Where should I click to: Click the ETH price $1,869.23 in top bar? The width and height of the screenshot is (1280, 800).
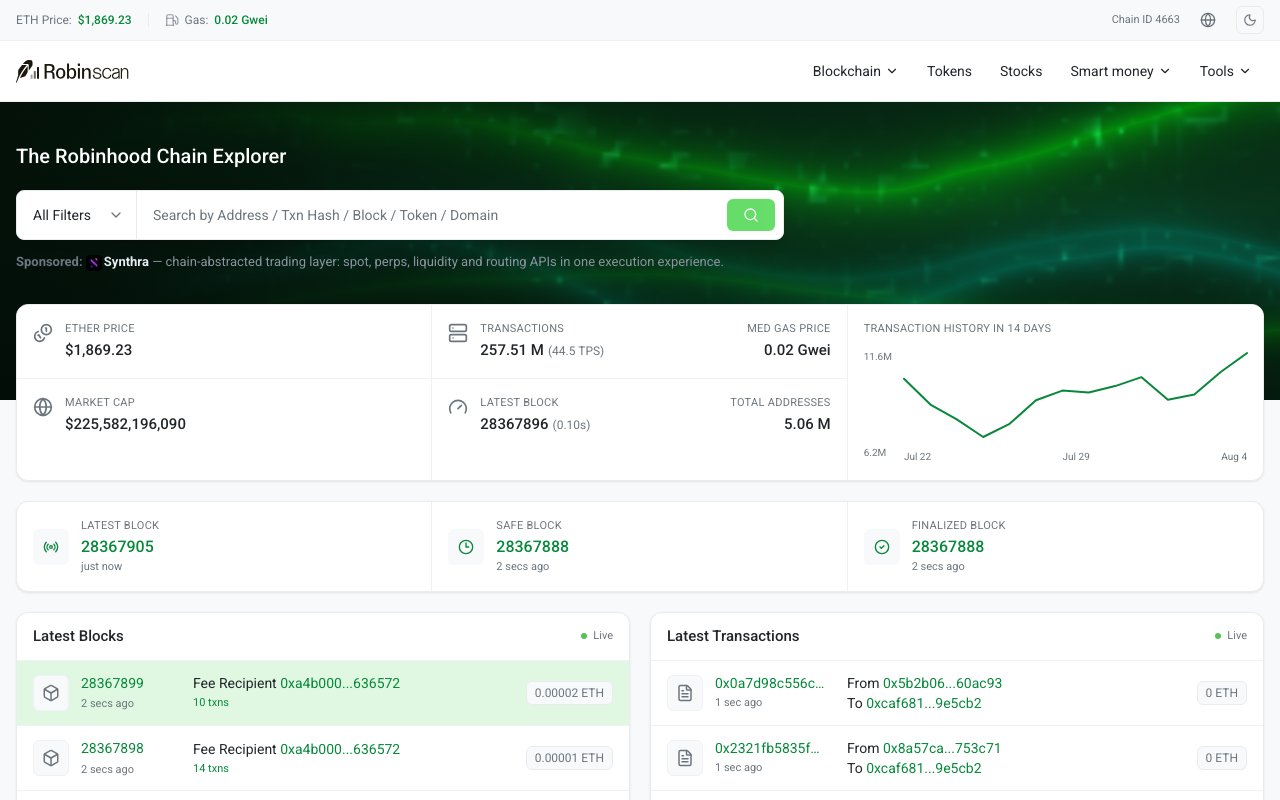[105, 20]
